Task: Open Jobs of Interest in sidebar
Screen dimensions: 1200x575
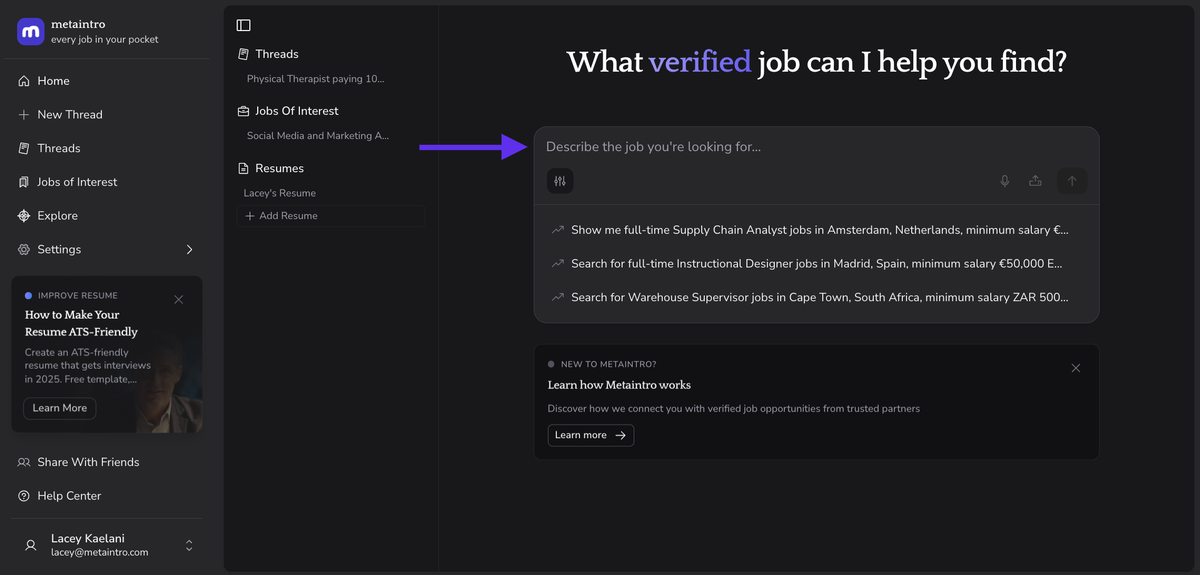Action: [77, 182]
